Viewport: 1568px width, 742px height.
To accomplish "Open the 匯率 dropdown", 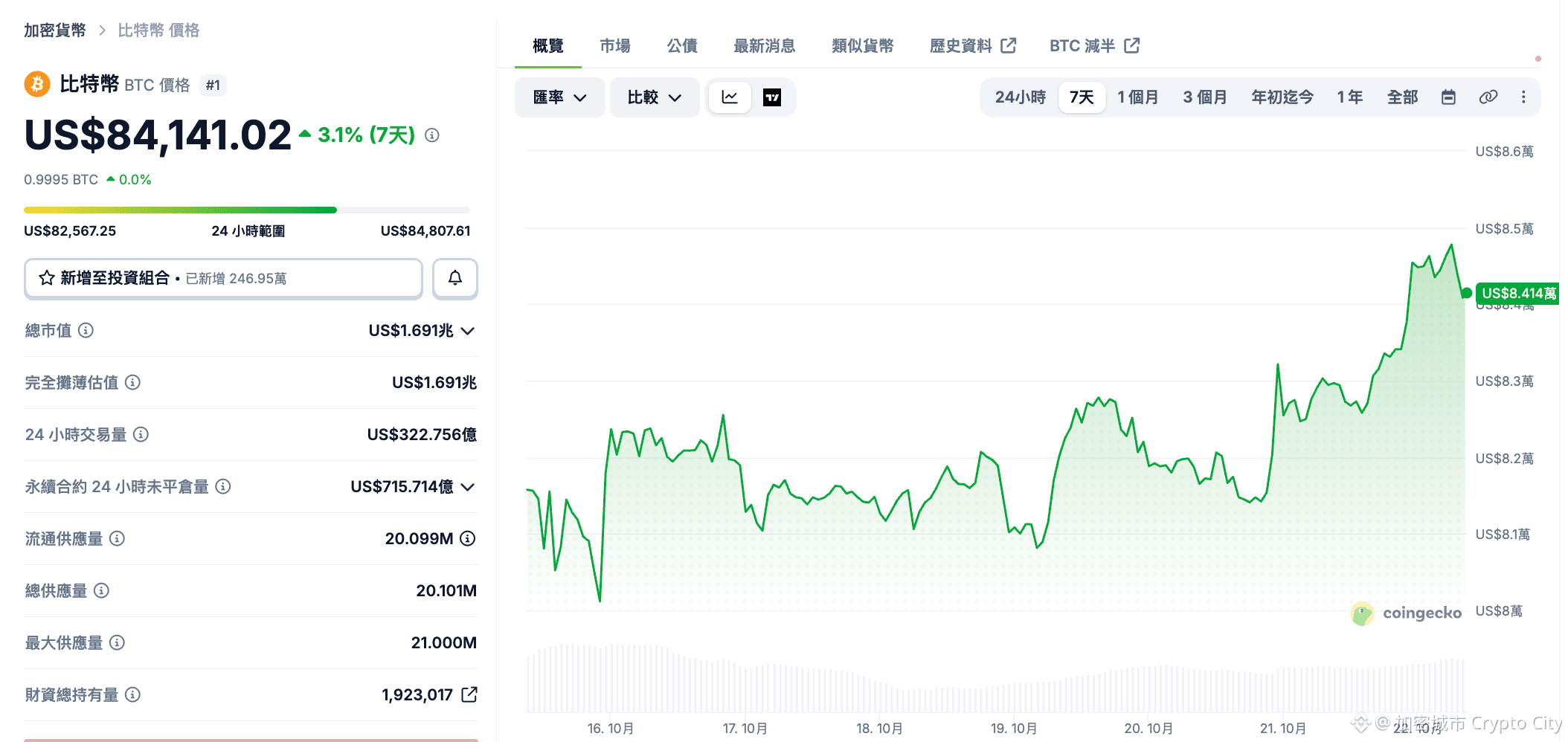I will (x=560, y=97).
